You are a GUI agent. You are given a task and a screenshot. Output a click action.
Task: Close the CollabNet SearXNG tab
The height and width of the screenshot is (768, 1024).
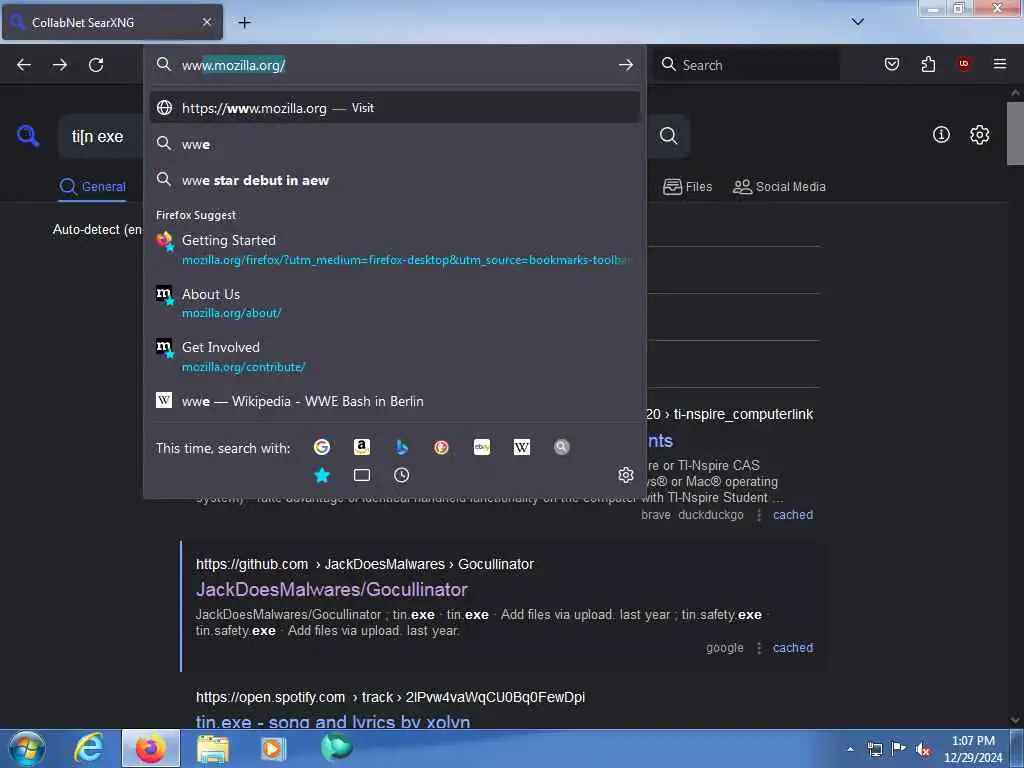207,22
